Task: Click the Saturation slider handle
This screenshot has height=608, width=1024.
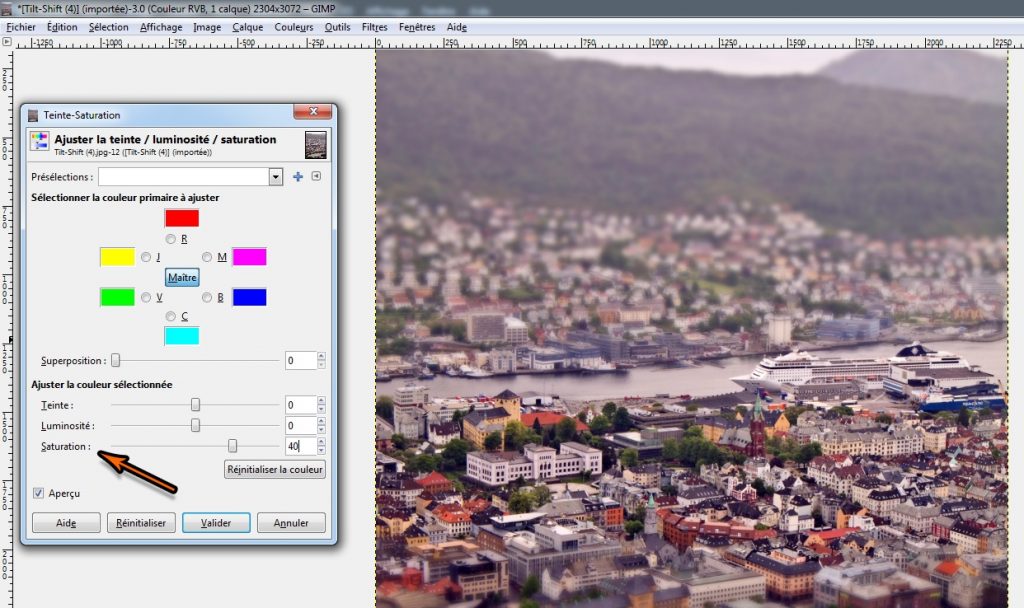Action: click(x=233, y=446)
